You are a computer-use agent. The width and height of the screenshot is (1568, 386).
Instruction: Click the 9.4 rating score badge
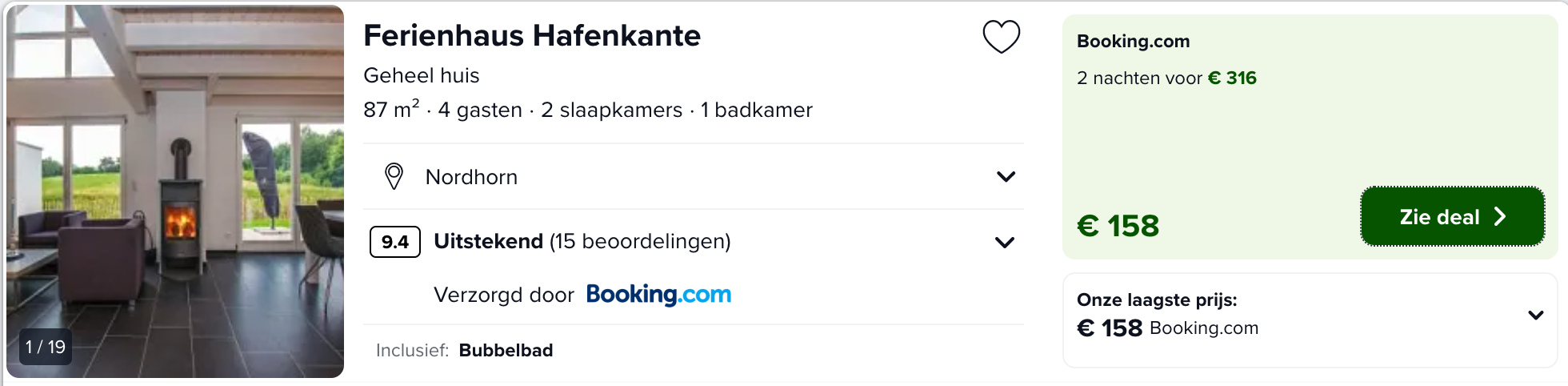[x=395, y=242]
